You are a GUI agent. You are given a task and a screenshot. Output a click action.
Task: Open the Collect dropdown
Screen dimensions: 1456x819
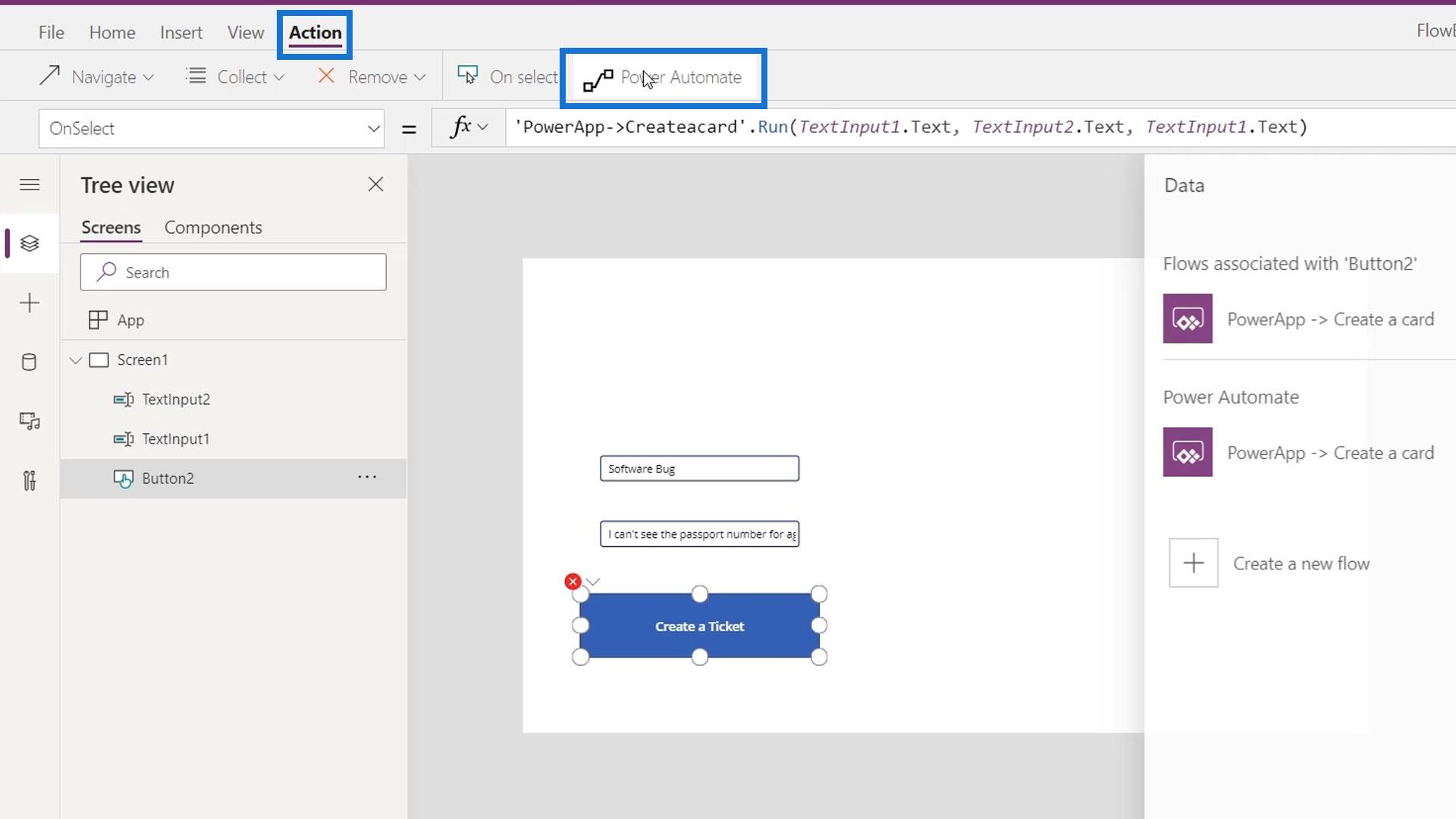coord(235,77)
